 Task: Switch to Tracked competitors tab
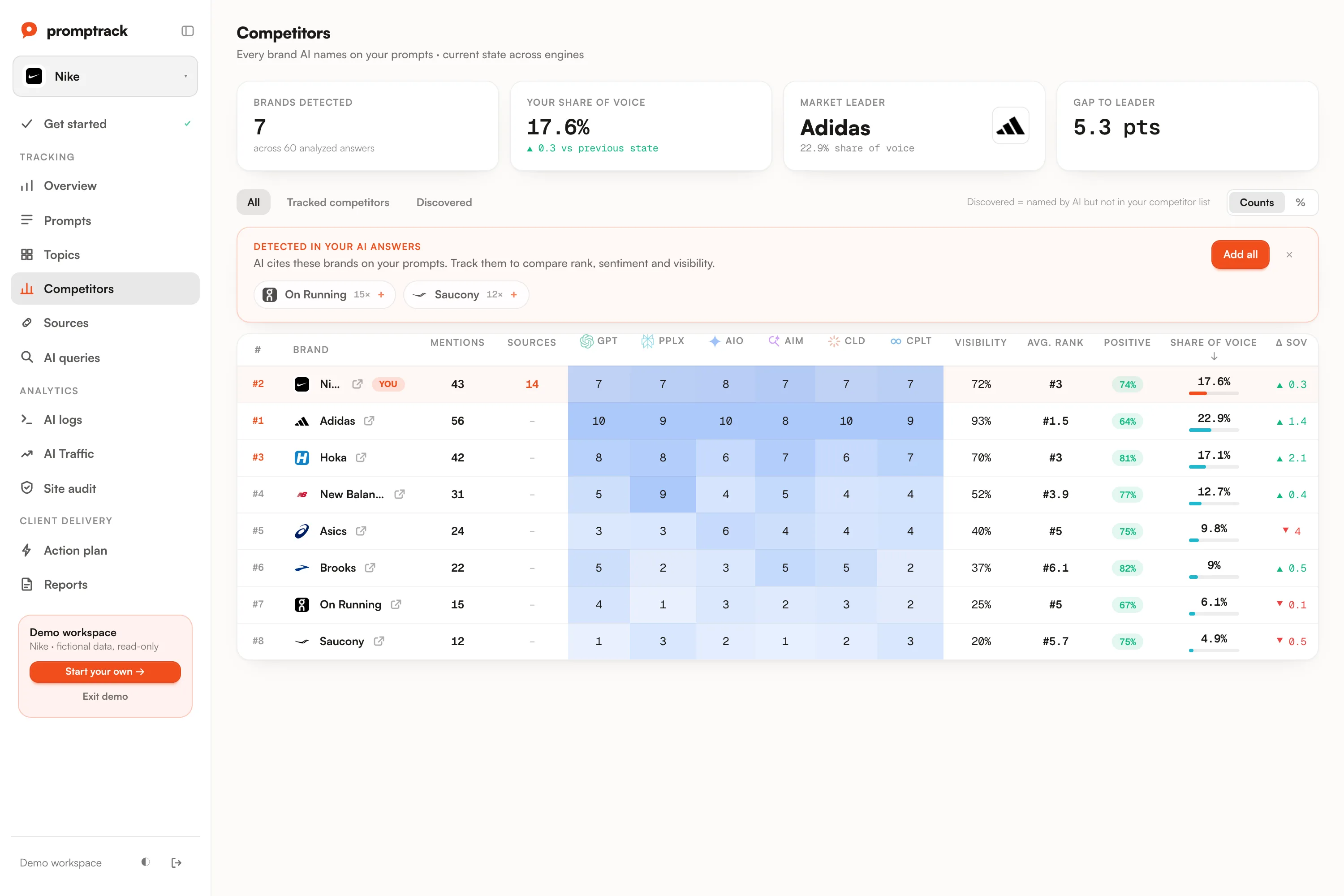[338, 202]
